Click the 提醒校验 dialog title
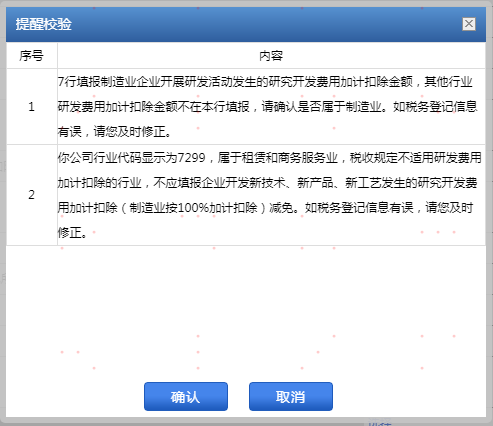 (x=44, y=24)
